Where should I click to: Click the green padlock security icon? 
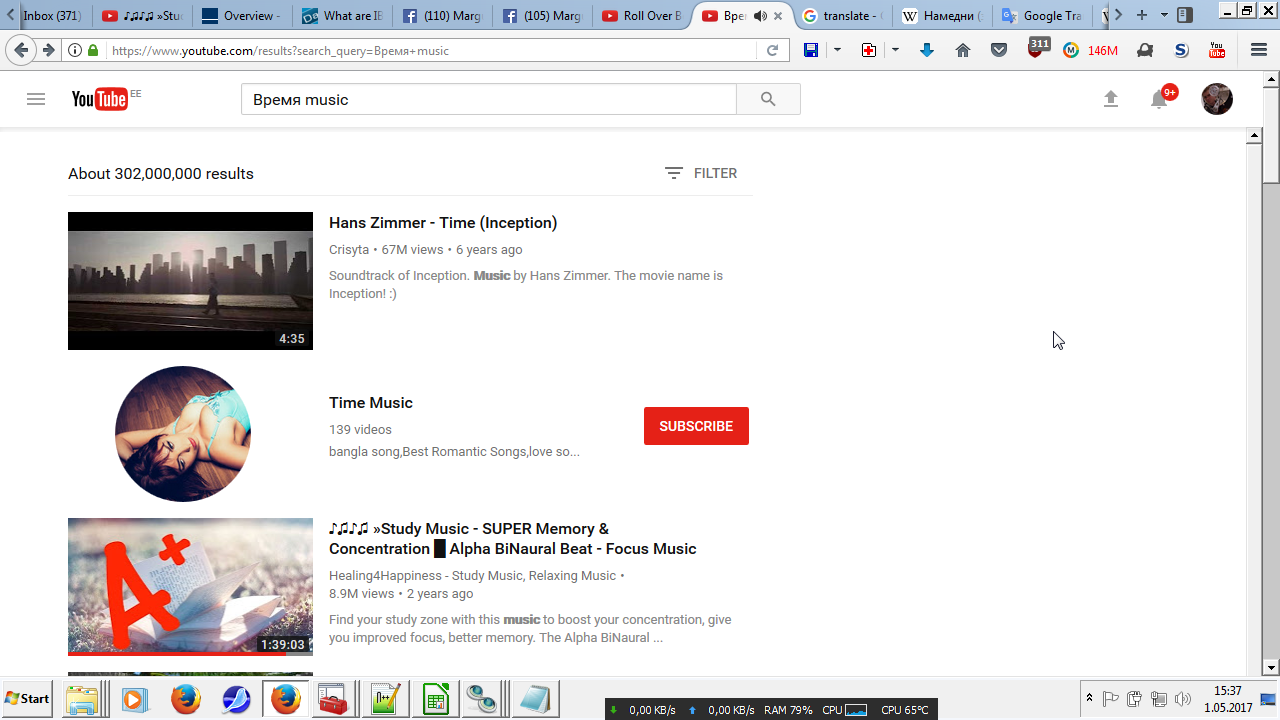93,50
